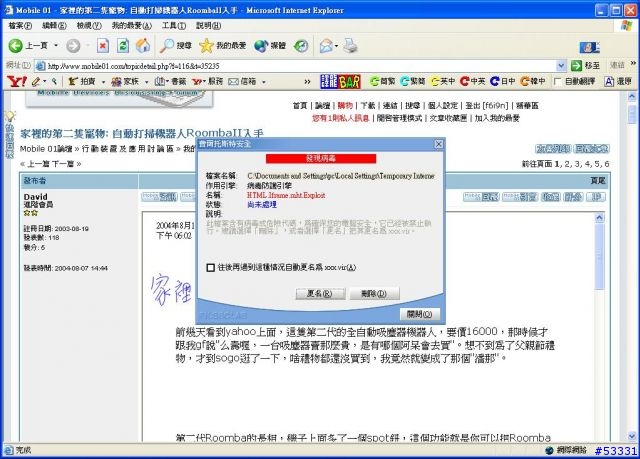This screenshot has width=640, height=459.
Task: Open the 拍賣 dropdown arrow
Action: tap(103, 82)
